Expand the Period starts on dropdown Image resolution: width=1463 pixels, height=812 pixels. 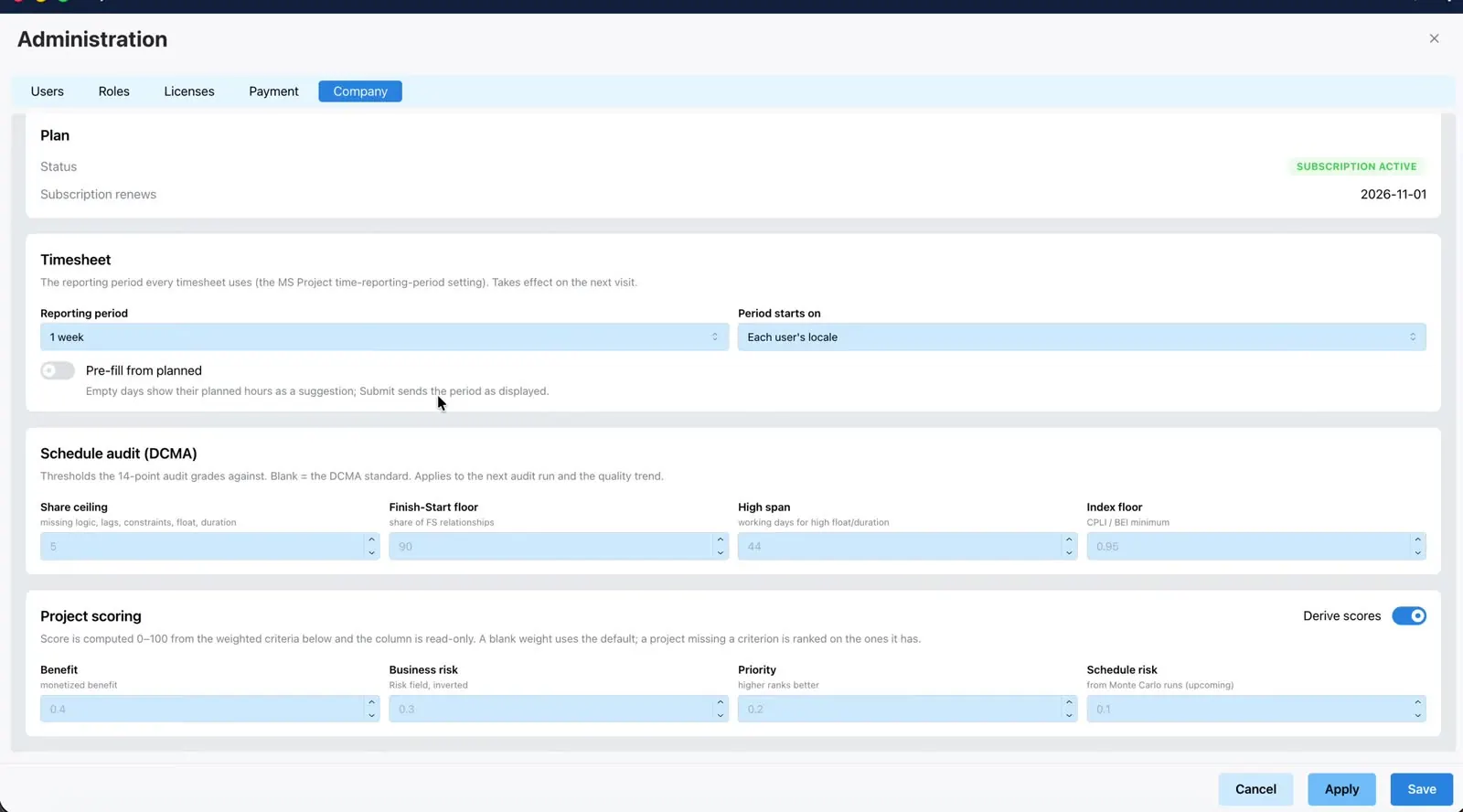tap(1082, 337)
